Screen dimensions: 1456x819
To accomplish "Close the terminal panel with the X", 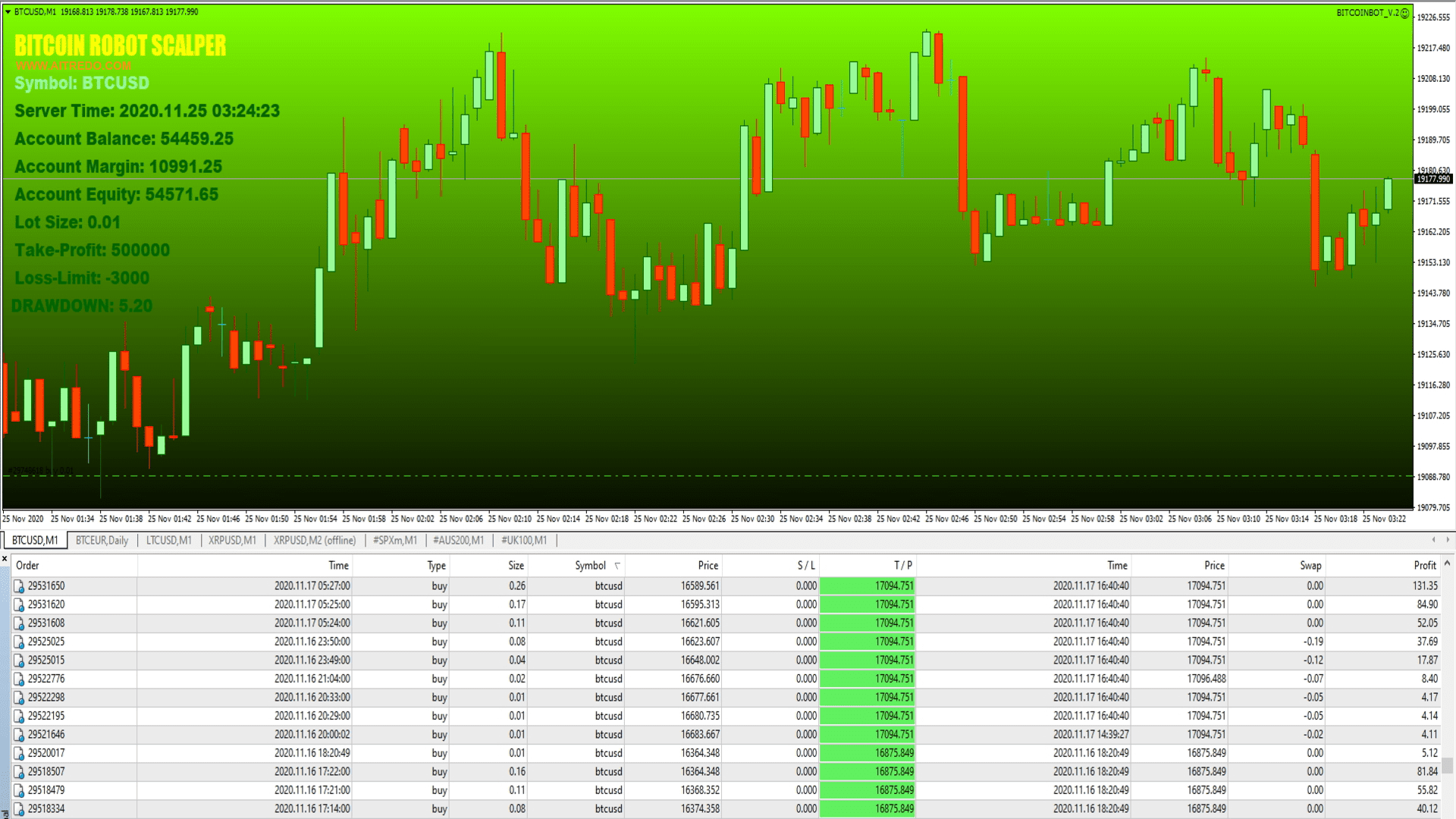I will click(x=5, y=559).
